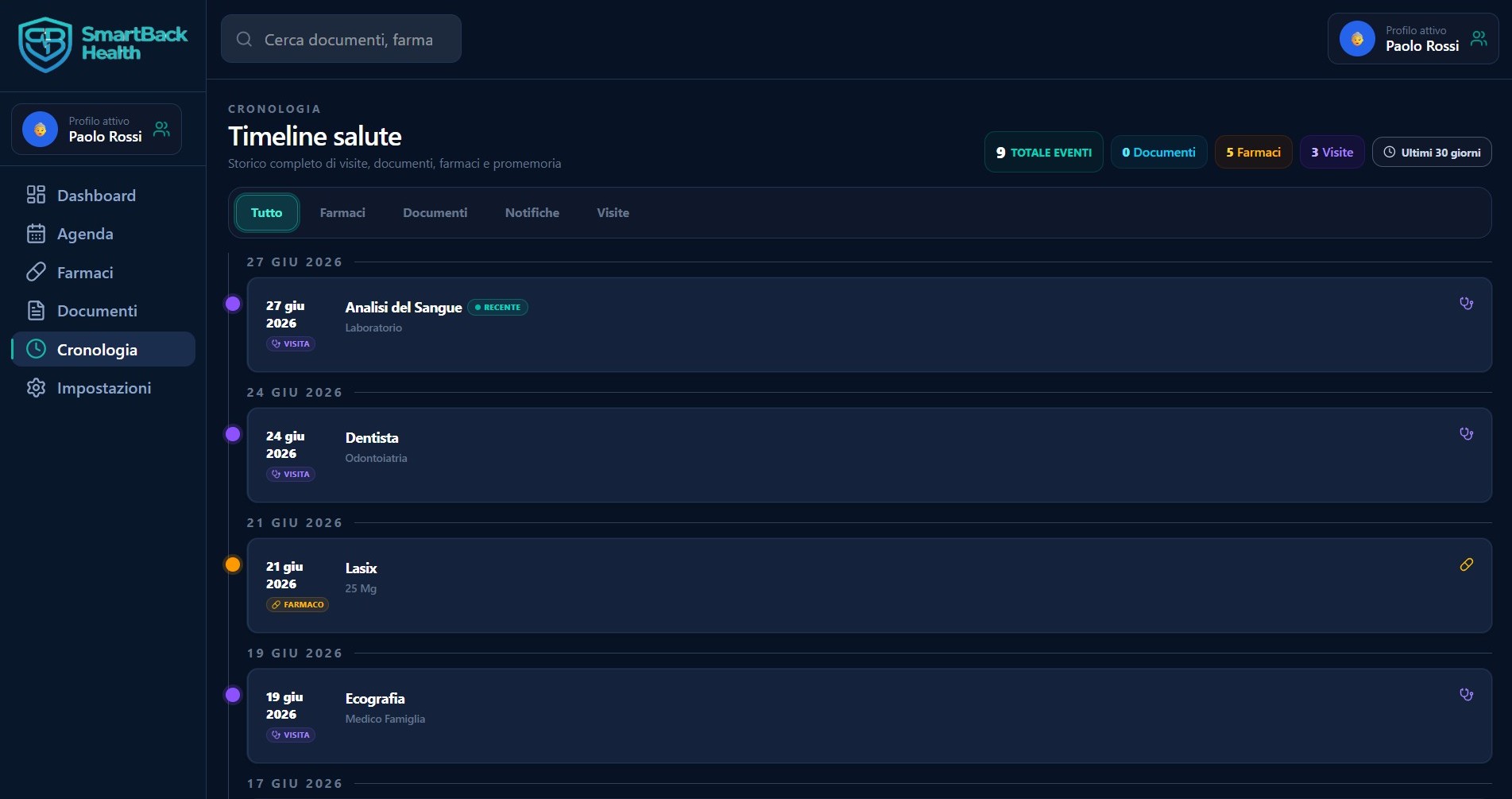The image size is (1512, 799).
Task: Click the purple timeline dot for 24 giu
Action: coord(233,433)
